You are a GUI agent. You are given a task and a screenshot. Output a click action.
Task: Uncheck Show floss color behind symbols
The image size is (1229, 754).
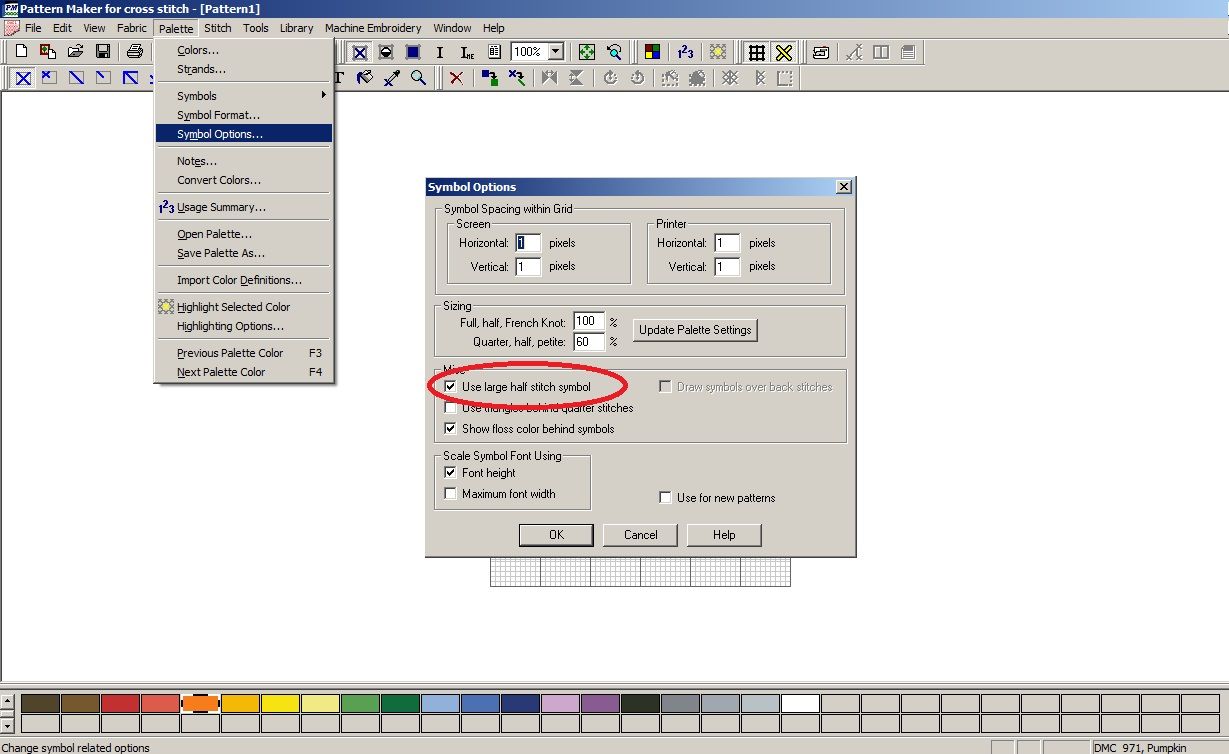(x=451, y=428)
